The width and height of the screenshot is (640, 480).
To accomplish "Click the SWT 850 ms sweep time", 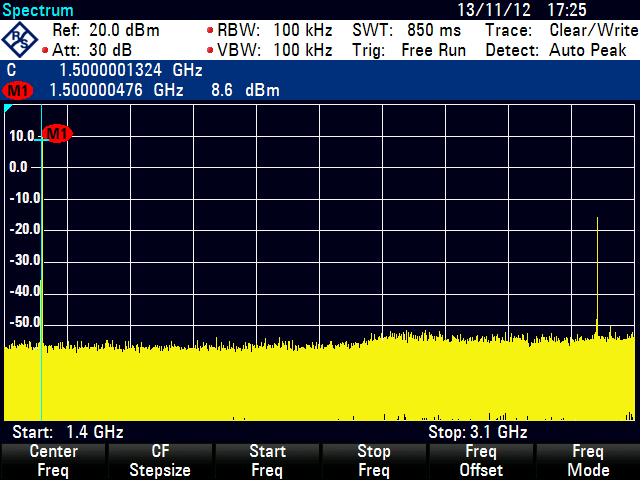I will (x=406, y=30).
